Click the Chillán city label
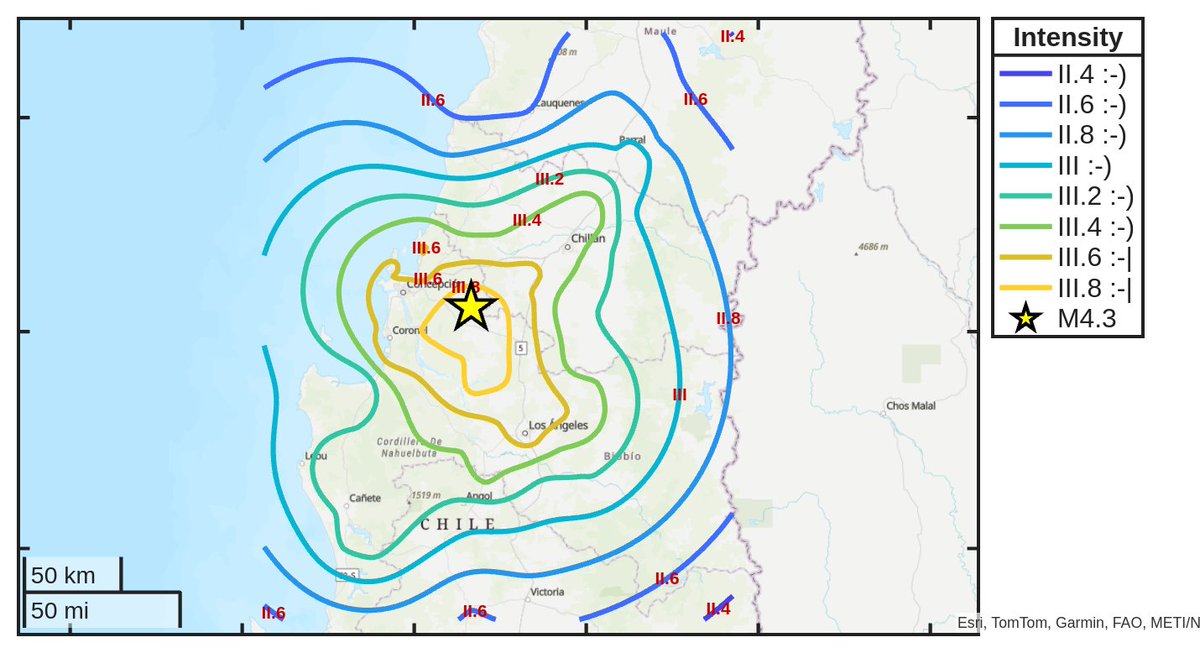 coord(589,238)
